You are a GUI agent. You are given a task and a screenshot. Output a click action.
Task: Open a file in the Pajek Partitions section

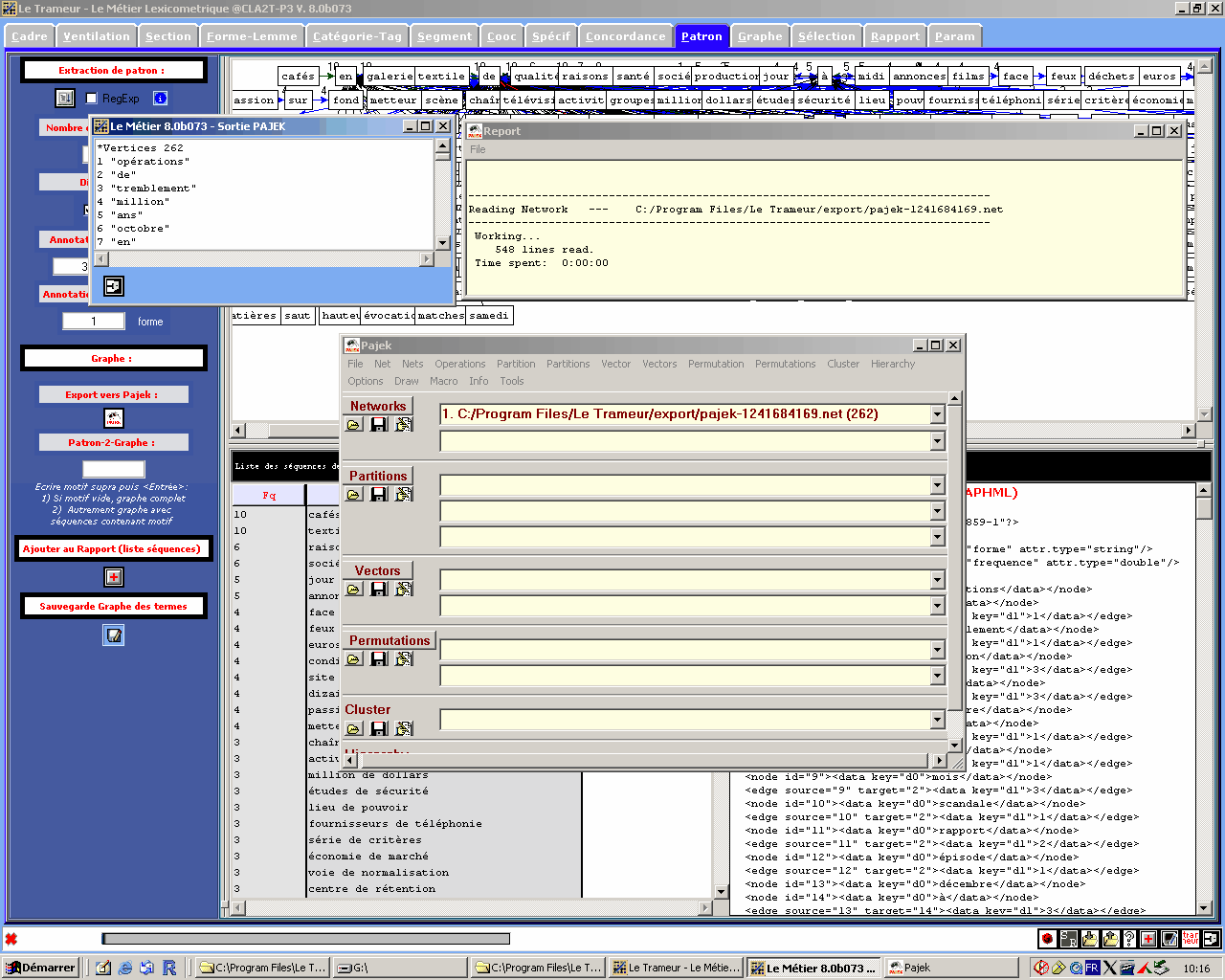(354, 494)
